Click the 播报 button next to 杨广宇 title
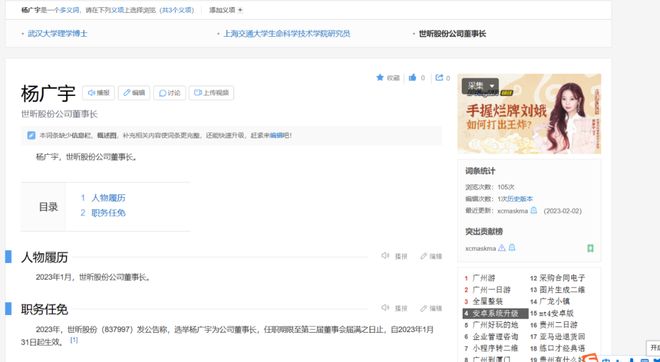This screenshot has width=660, height=362. tap(98, 93)
